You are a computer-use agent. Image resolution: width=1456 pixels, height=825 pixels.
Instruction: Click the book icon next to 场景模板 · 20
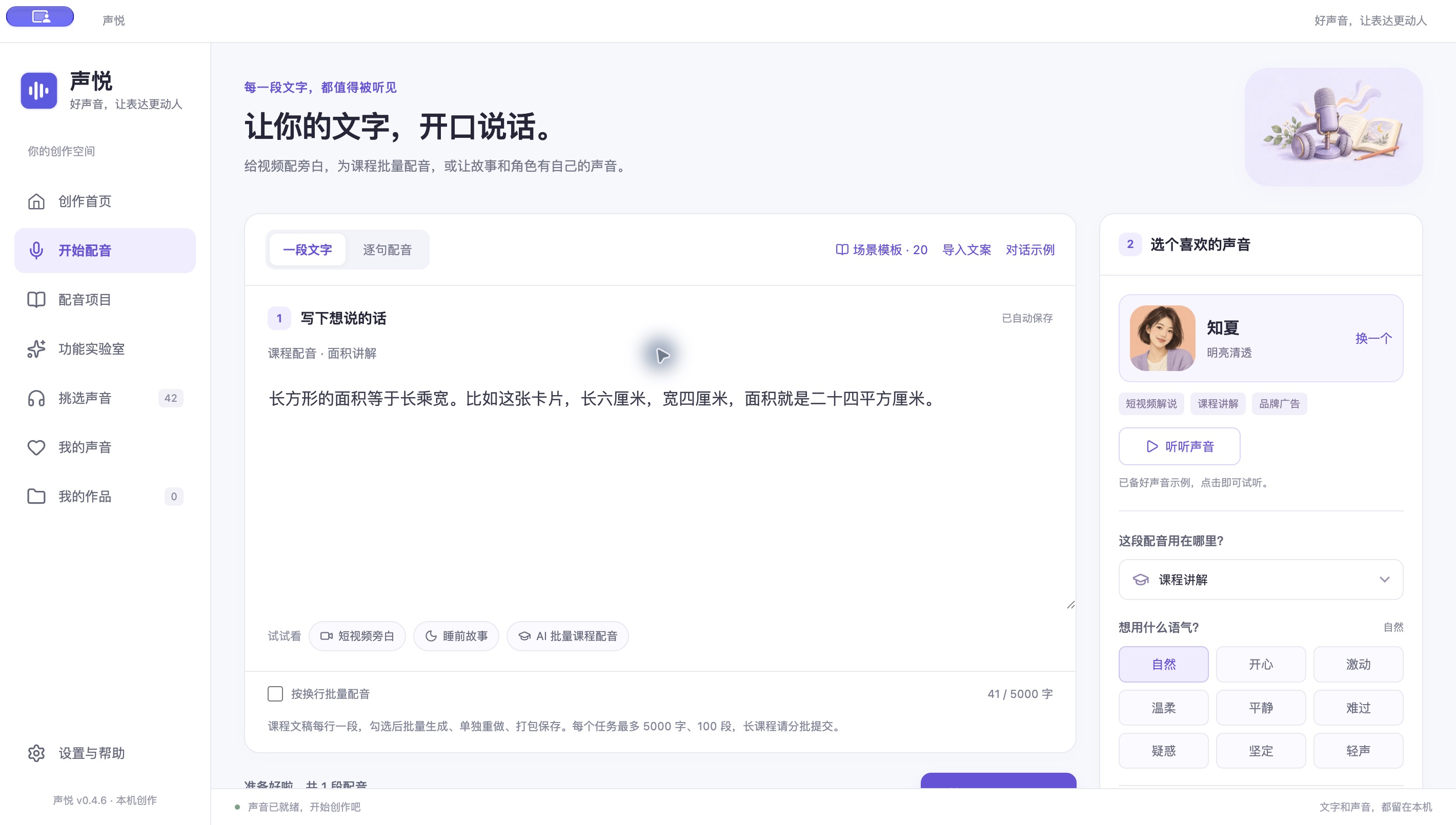click(842, 250)
